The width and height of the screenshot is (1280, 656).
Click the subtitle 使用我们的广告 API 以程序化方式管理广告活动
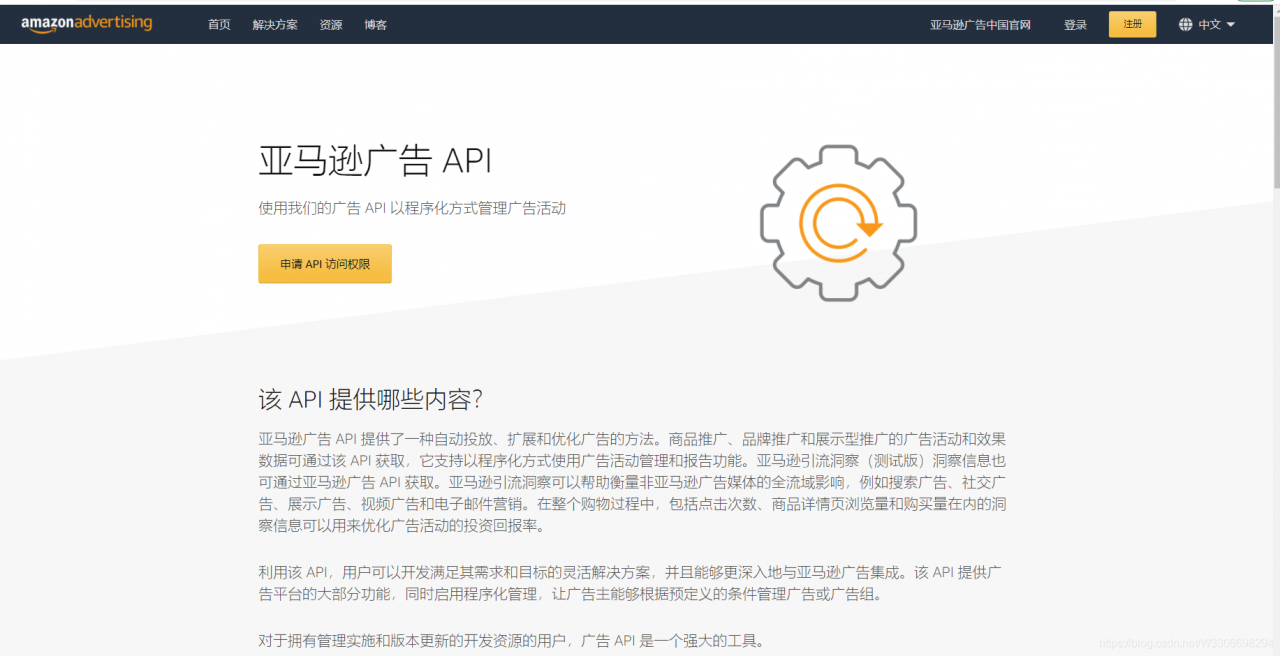coord(412,208)
